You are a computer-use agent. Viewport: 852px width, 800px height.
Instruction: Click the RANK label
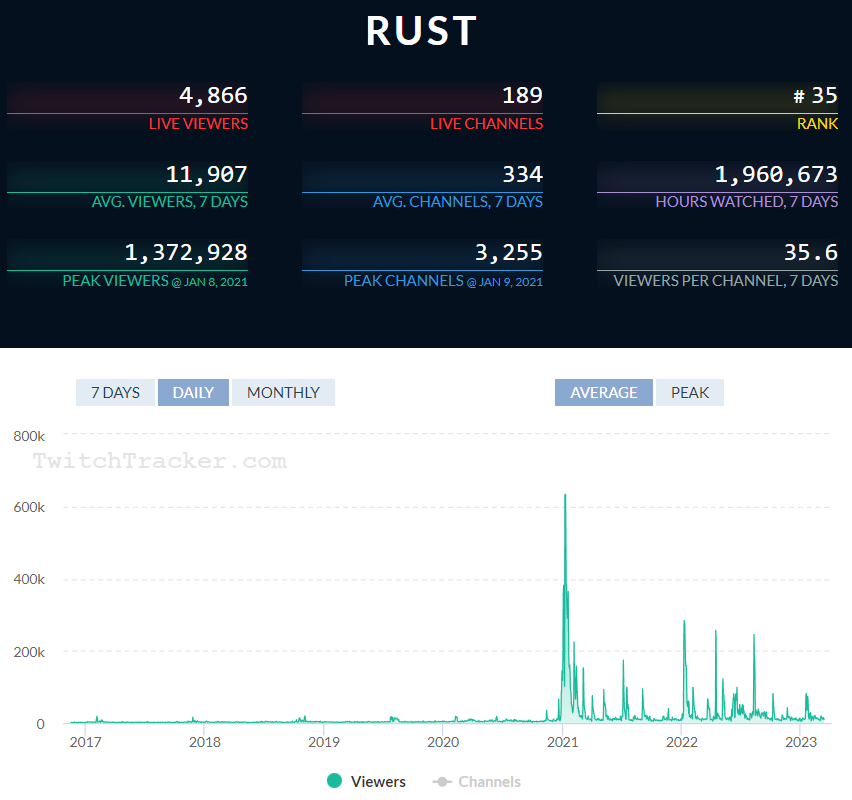[x=817, y=124]
